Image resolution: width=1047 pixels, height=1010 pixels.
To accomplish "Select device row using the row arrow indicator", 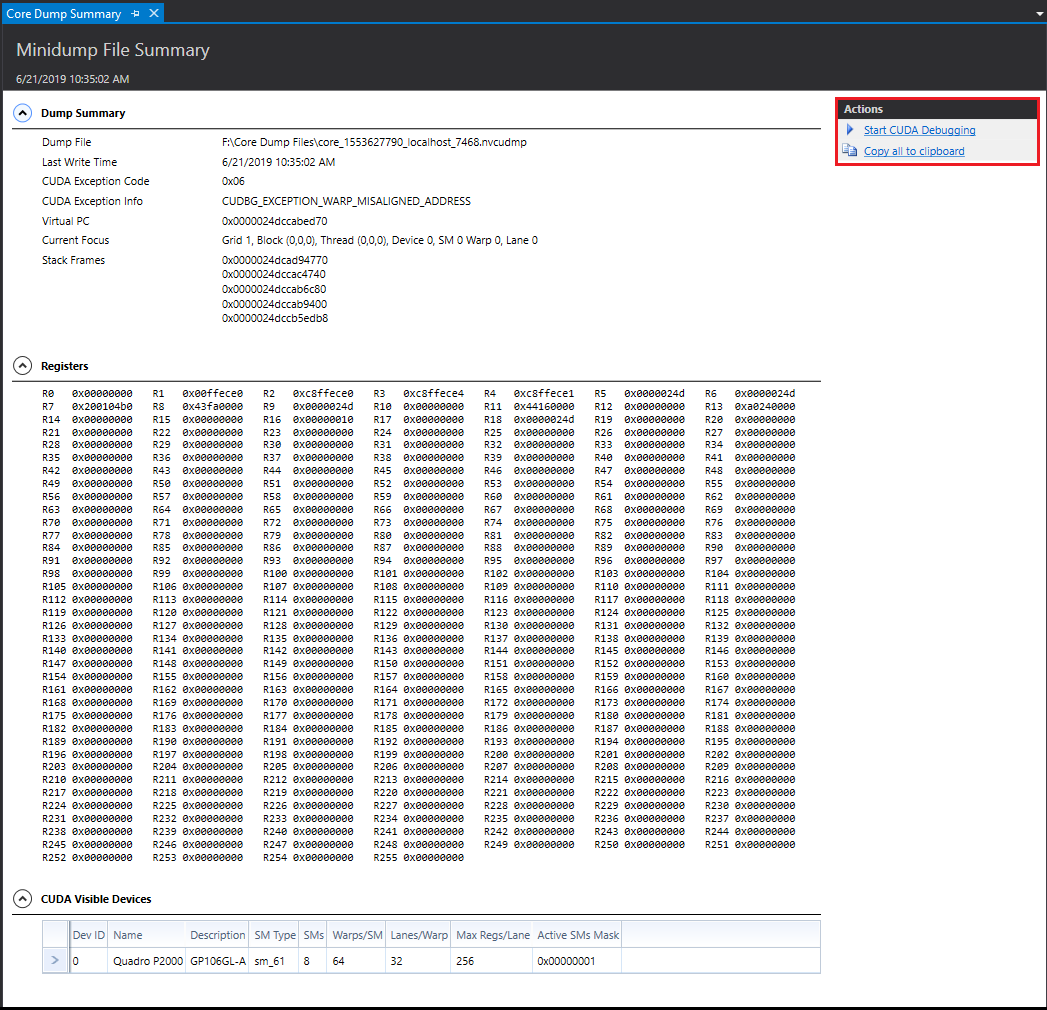I will [55, 961].
